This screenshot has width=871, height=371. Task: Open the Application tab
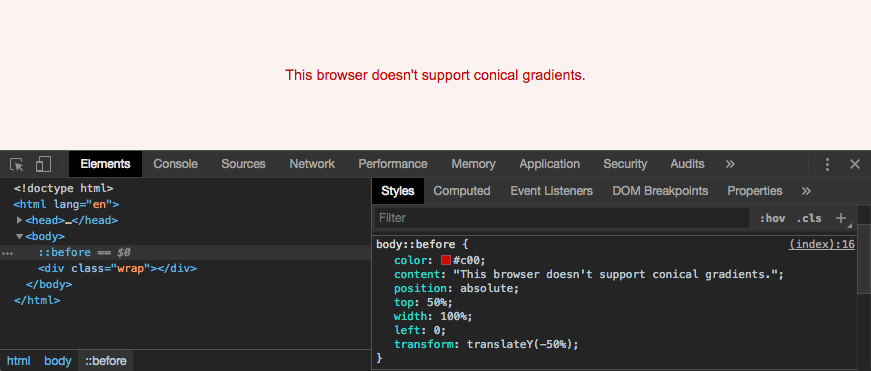[549, 164]
